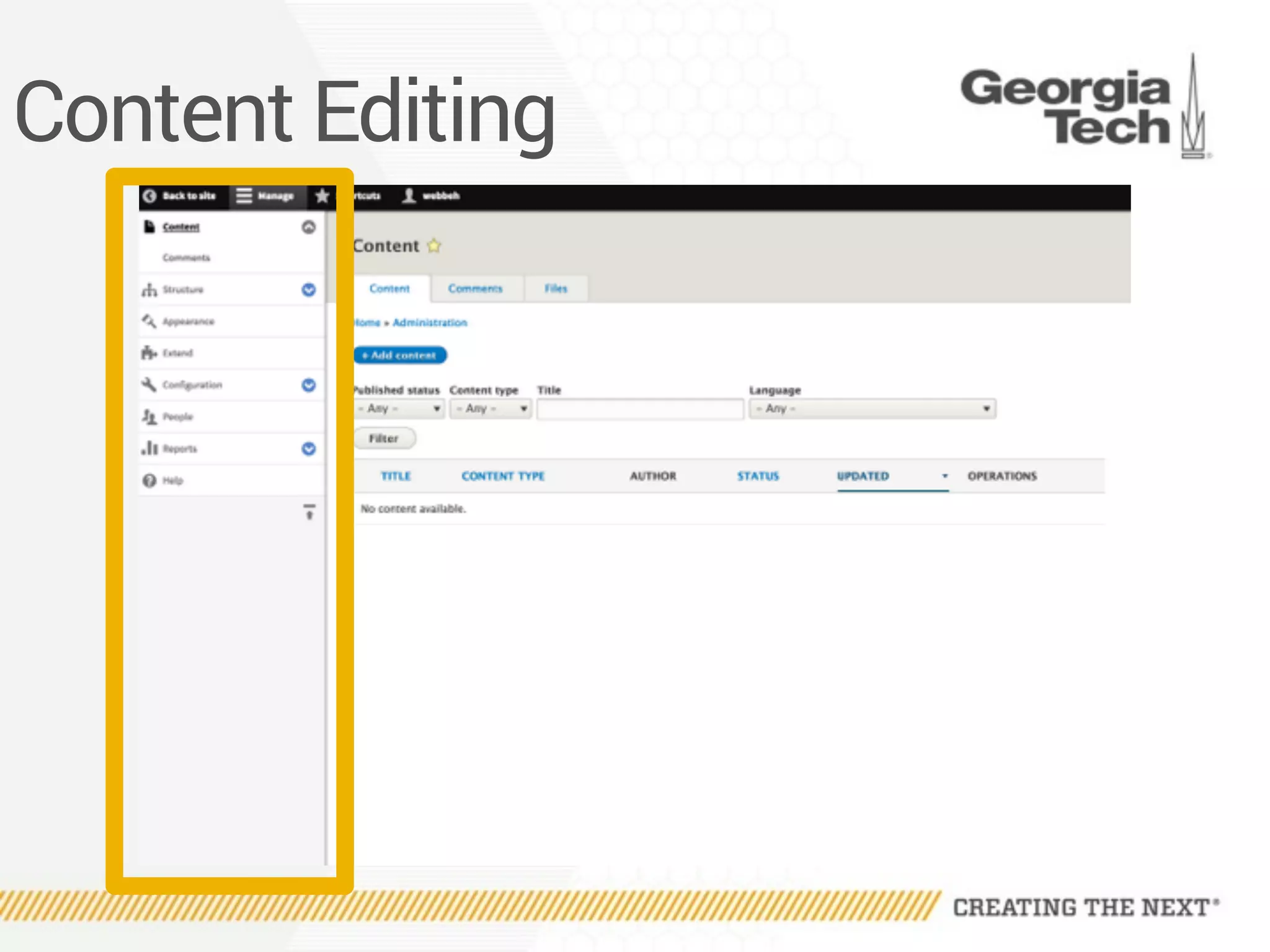Click the webbeh user icon
The width and height of the screenshot is (1270, 952).
(409, 196)
